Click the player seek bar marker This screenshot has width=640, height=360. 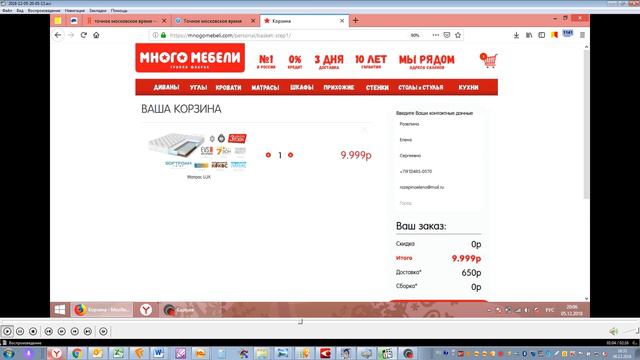[x=300, y=322]
